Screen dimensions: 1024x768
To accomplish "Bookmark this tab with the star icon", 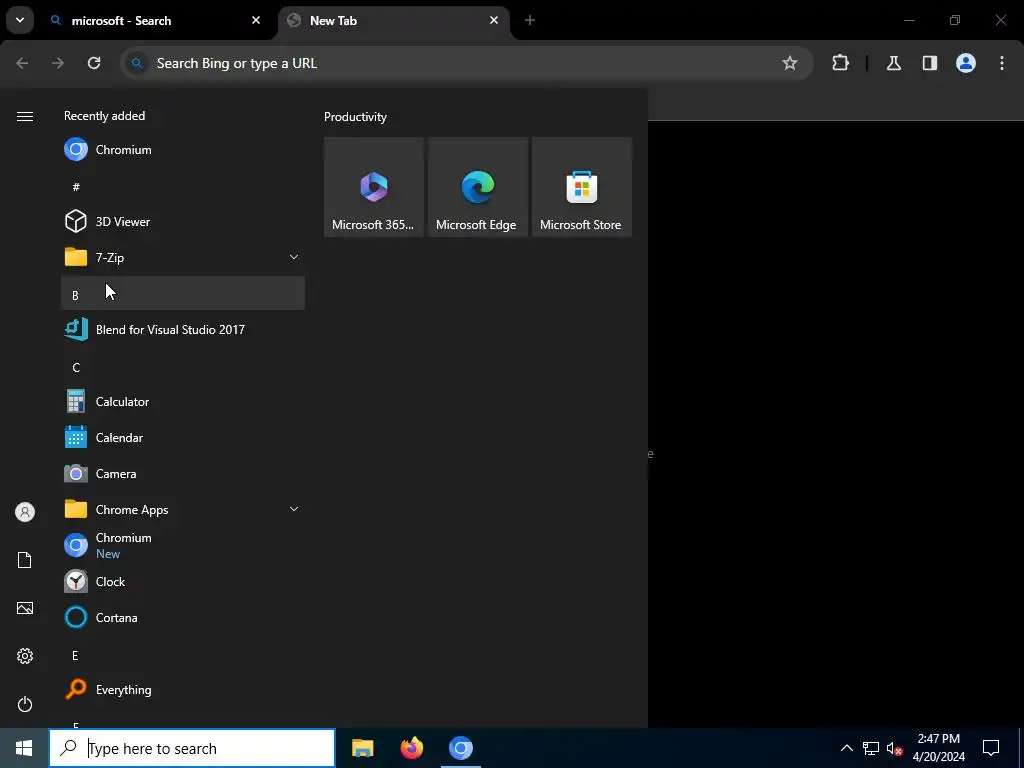I will click(790, 63).
